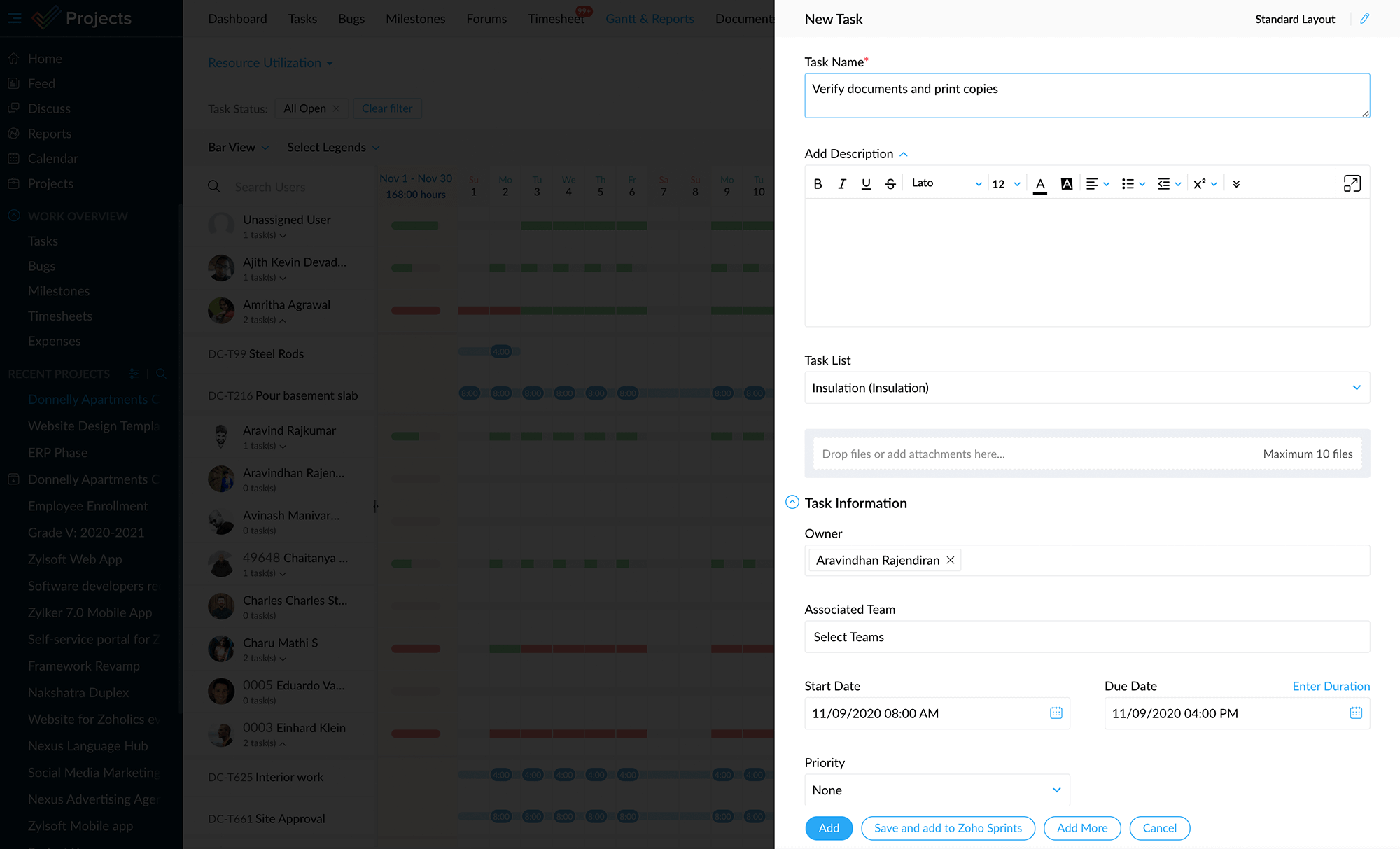Show more editor toolbar options
Image resolution: width=1400 pixels, height=849 pixels.
click(1236, 183)
